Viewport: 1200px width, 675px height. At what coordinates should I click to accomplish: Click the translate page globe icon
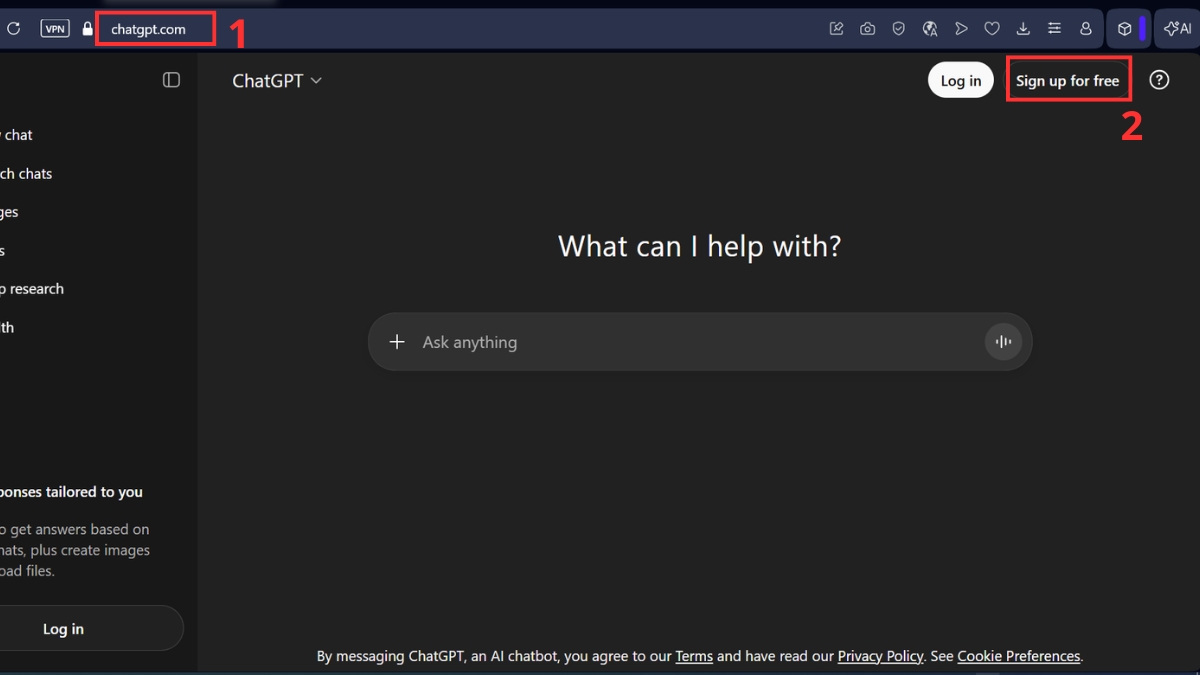[930, 29]
